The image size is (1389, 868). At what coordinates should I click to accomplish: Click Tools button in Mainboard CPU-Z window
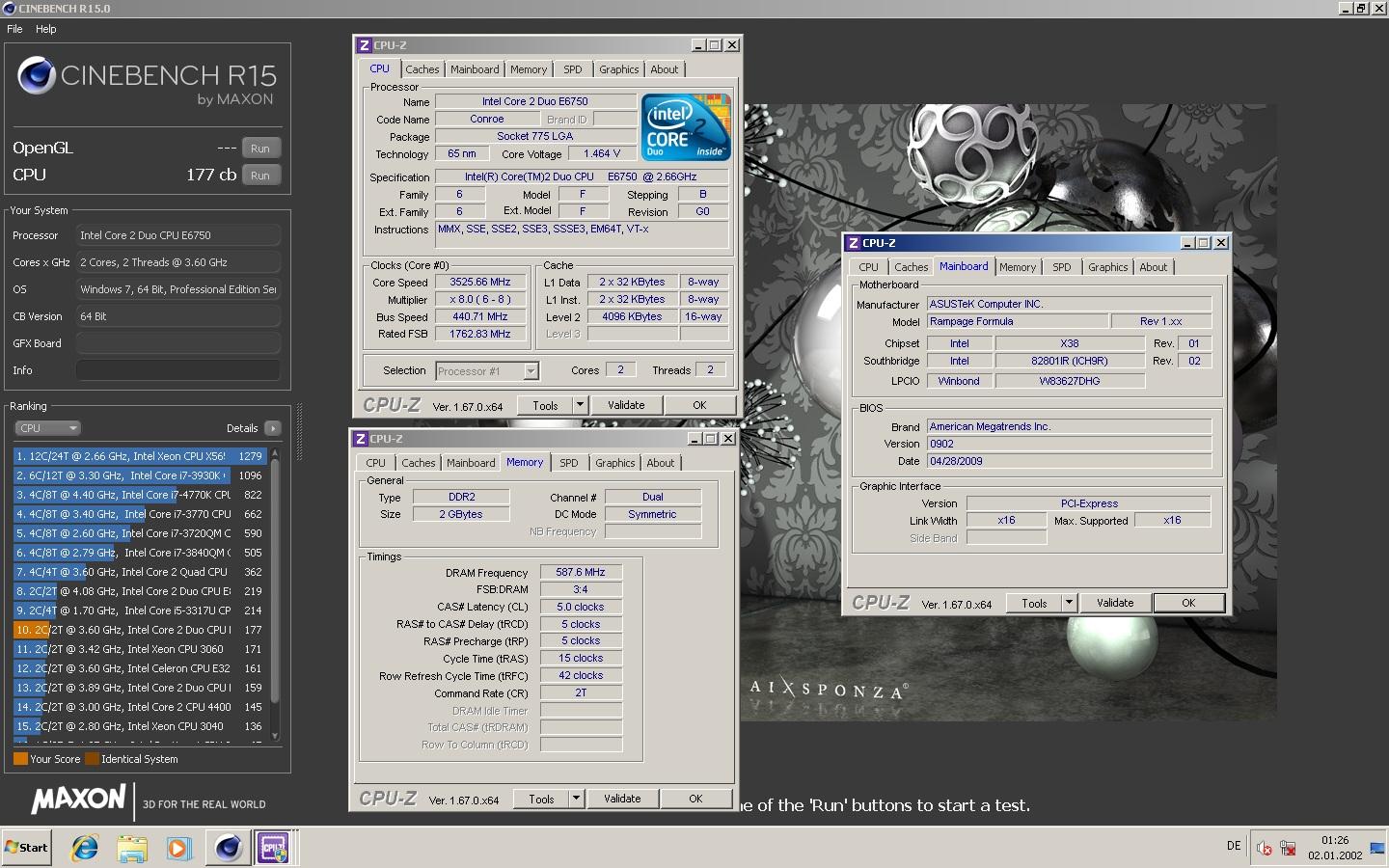click(x=1034, y=604)
